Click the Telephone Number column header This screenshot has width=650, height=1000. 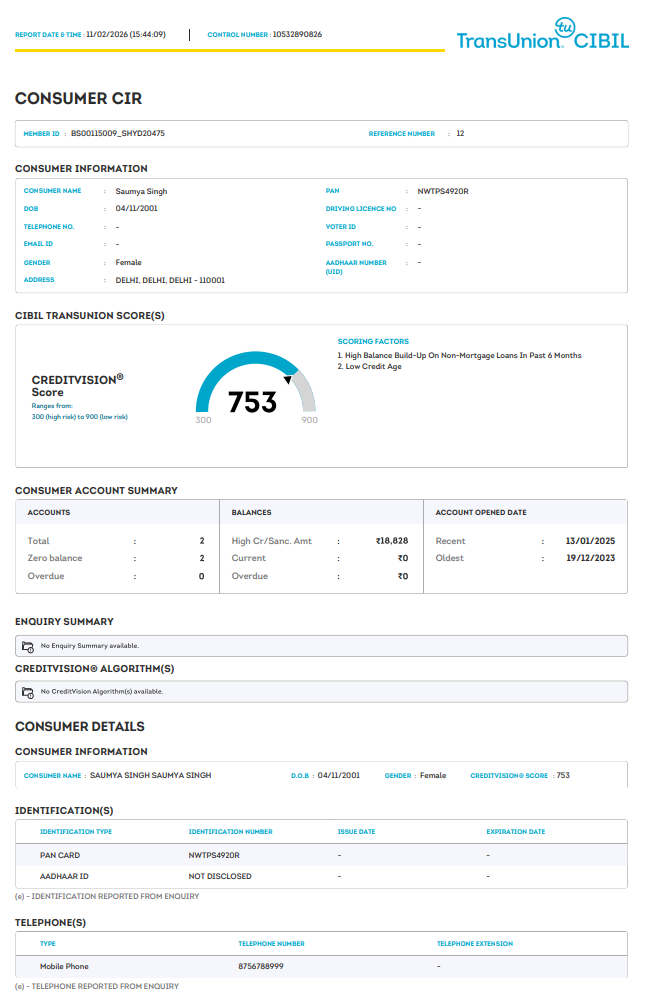(271, 943)
